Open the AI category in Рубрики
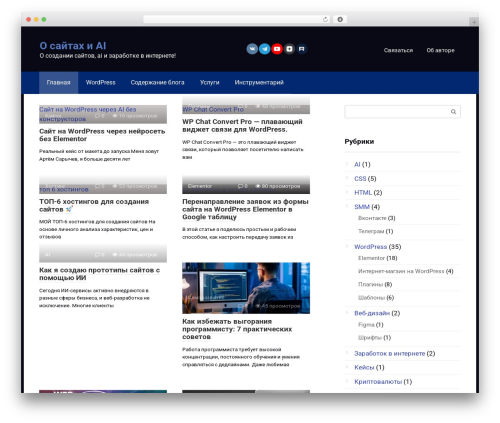The image size is (500, 423). 357,164
